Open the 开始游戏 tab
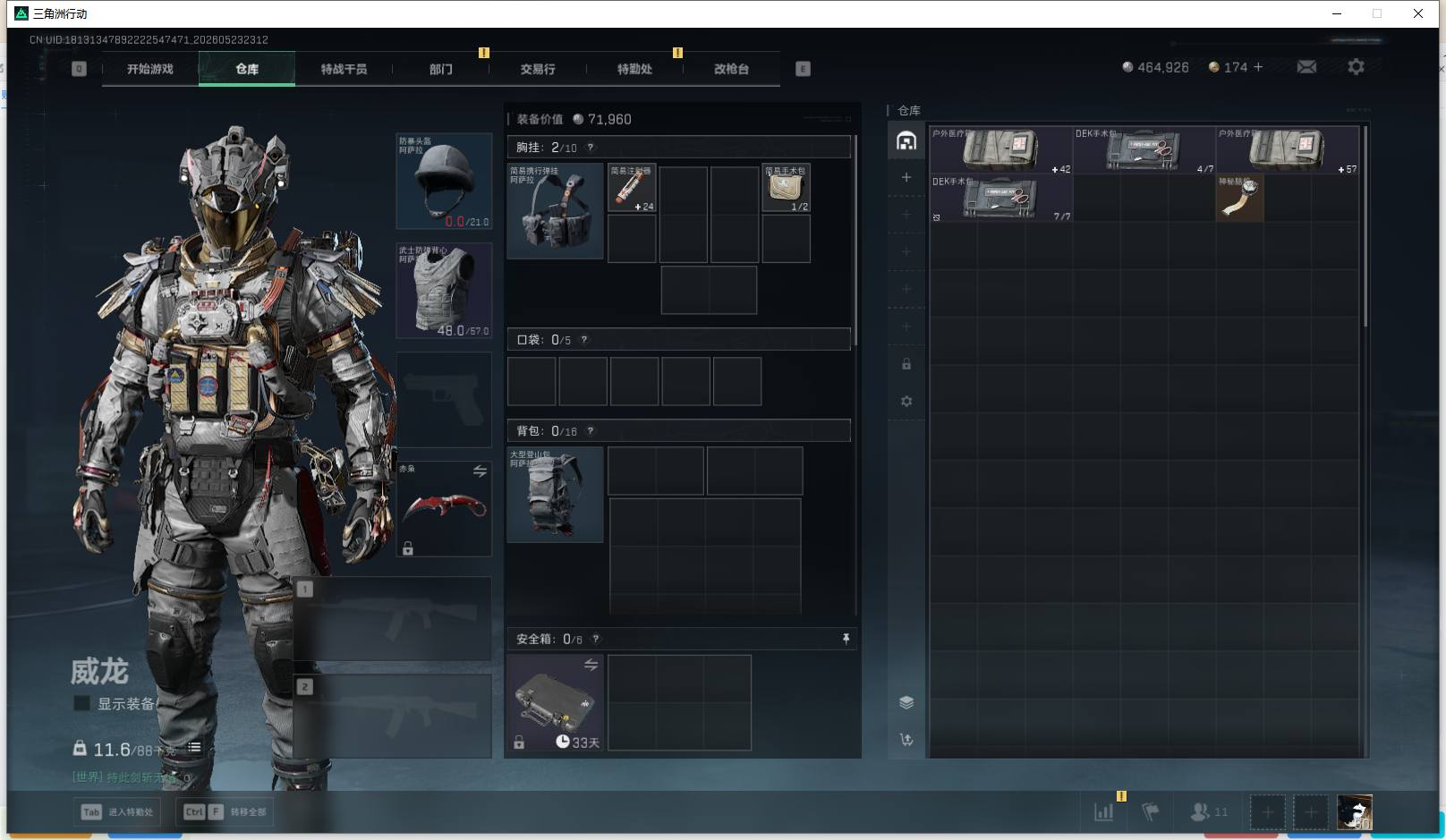The width and height of the screenshot is (1446, 840). (x=149, y=69)
